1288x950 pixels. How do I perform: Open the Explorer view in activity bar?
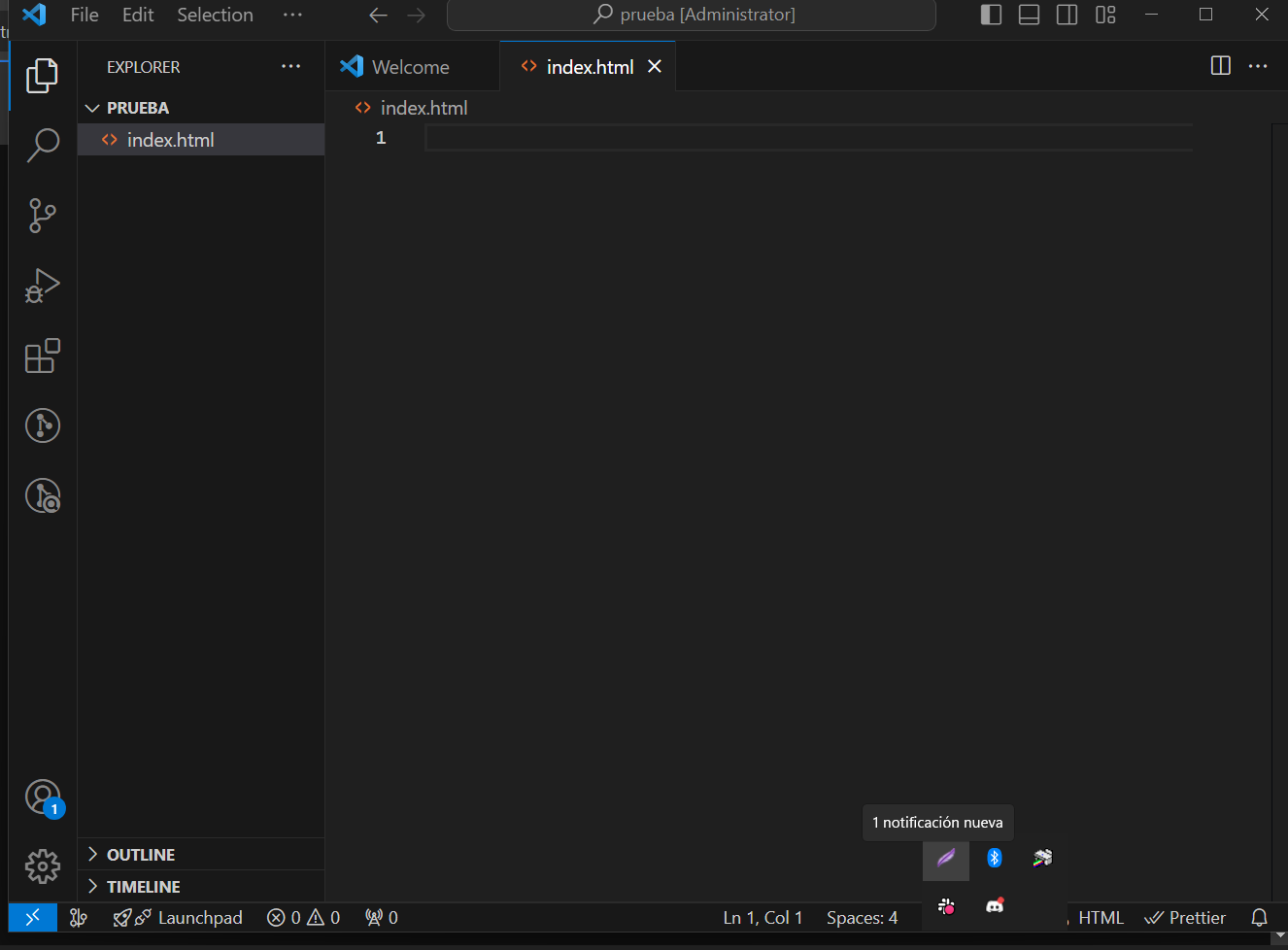coord(42,76)
